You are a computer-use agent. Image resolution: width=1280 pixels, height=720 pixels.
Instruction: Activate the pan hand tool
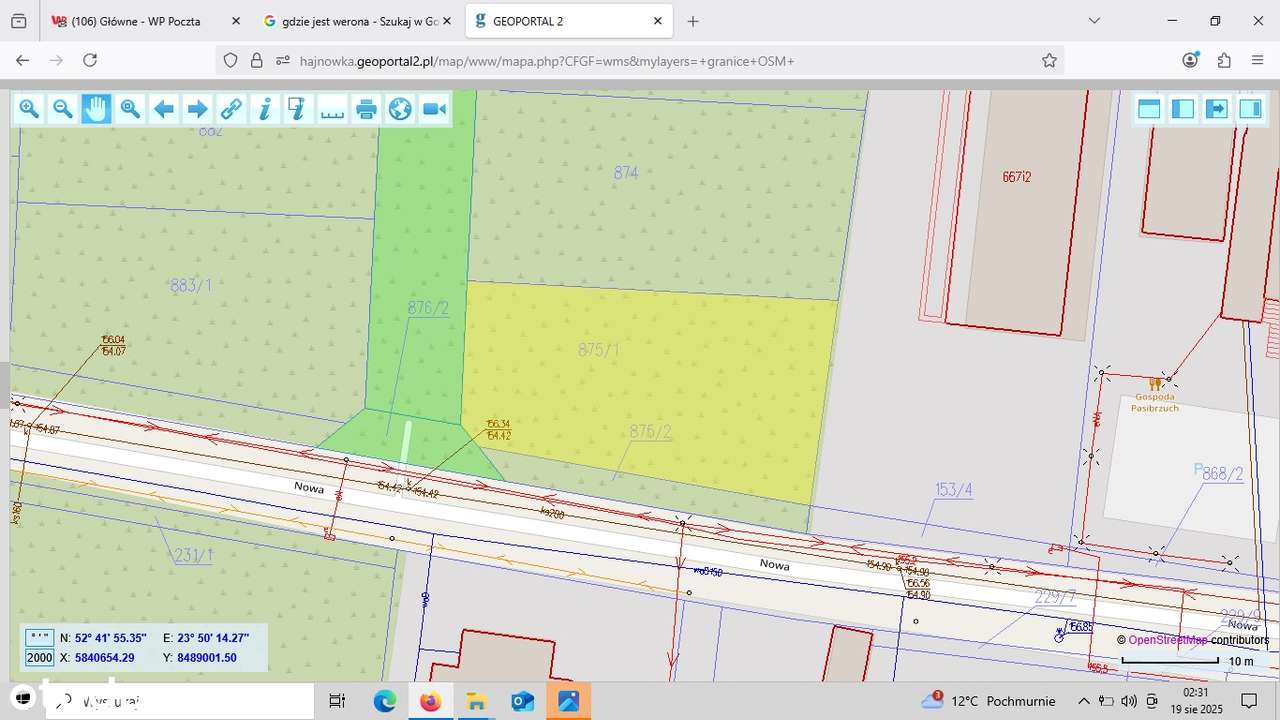click(x=96, y=109)
